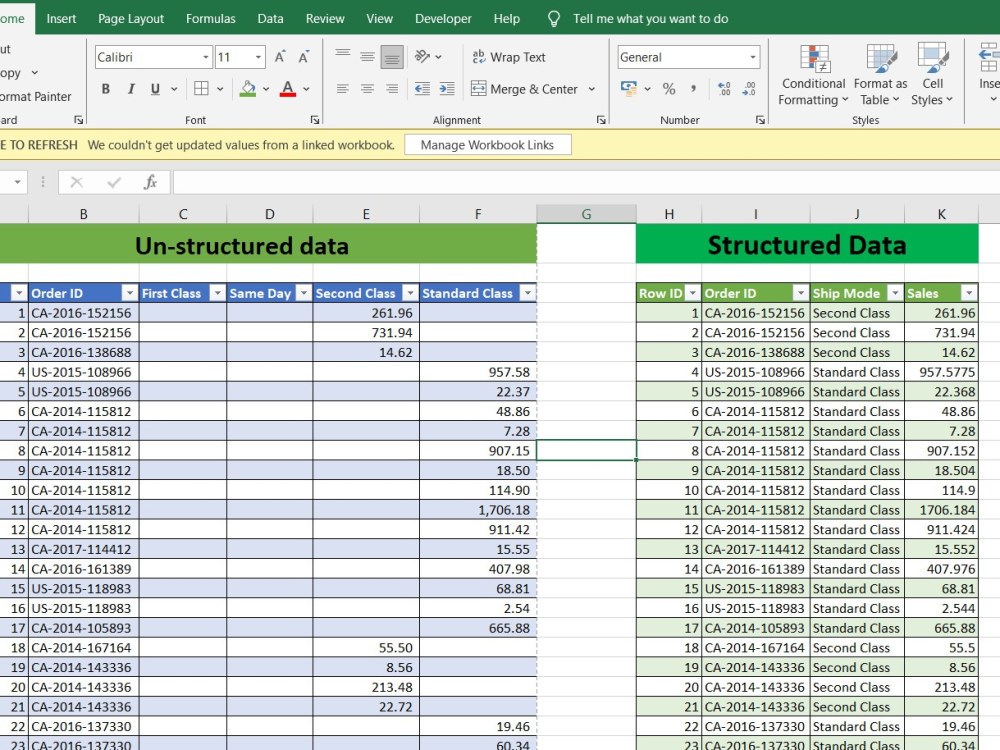Click the Insert Function fx icon
Image resolution: width=1000 pixels, height=750 pixels.
tap(150, 182)
